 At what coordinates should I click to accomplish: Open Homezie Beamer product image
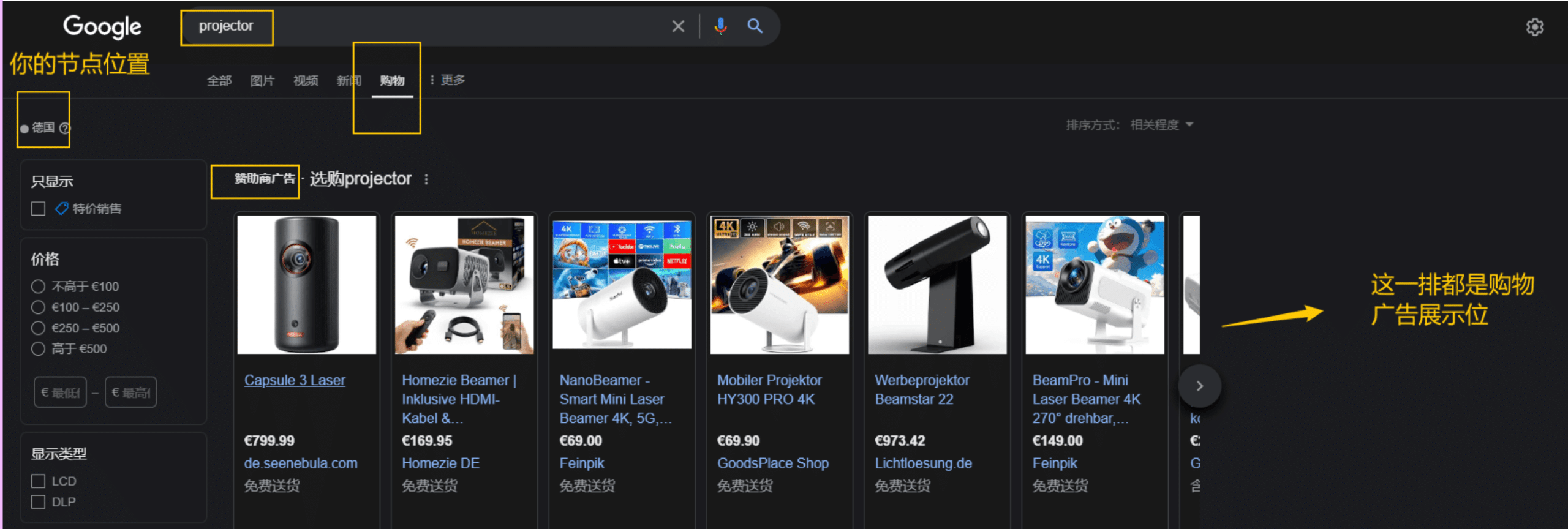pos(464,285)
